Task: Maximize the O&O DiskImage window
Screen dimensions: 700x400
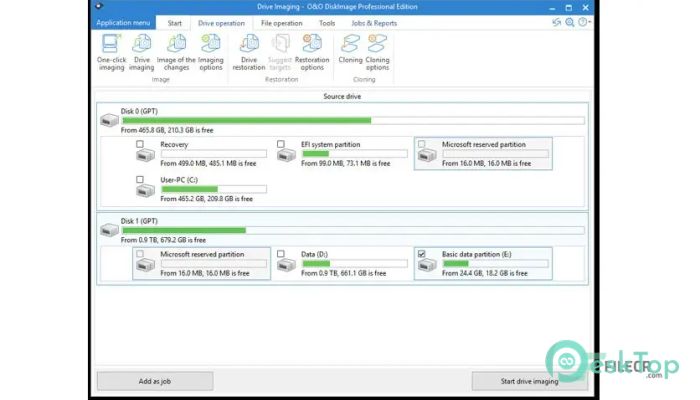Action: click(568, 8)
